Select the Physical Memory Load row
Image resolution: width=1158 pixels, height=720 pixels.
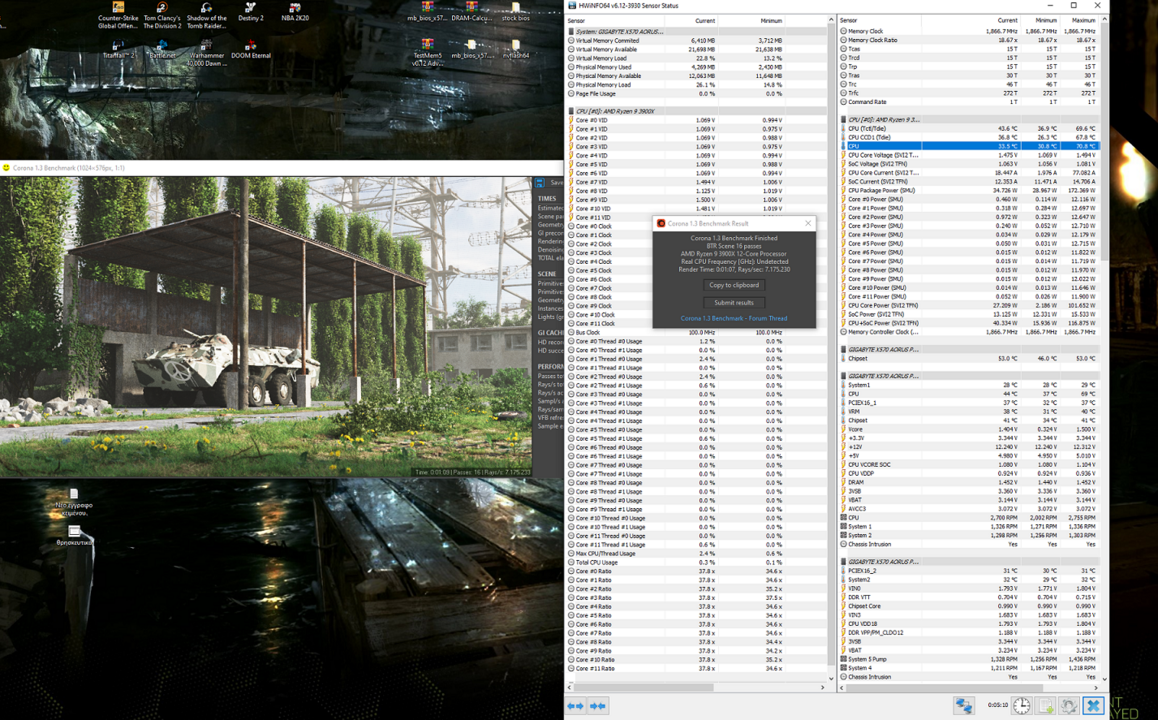(696, 85)
